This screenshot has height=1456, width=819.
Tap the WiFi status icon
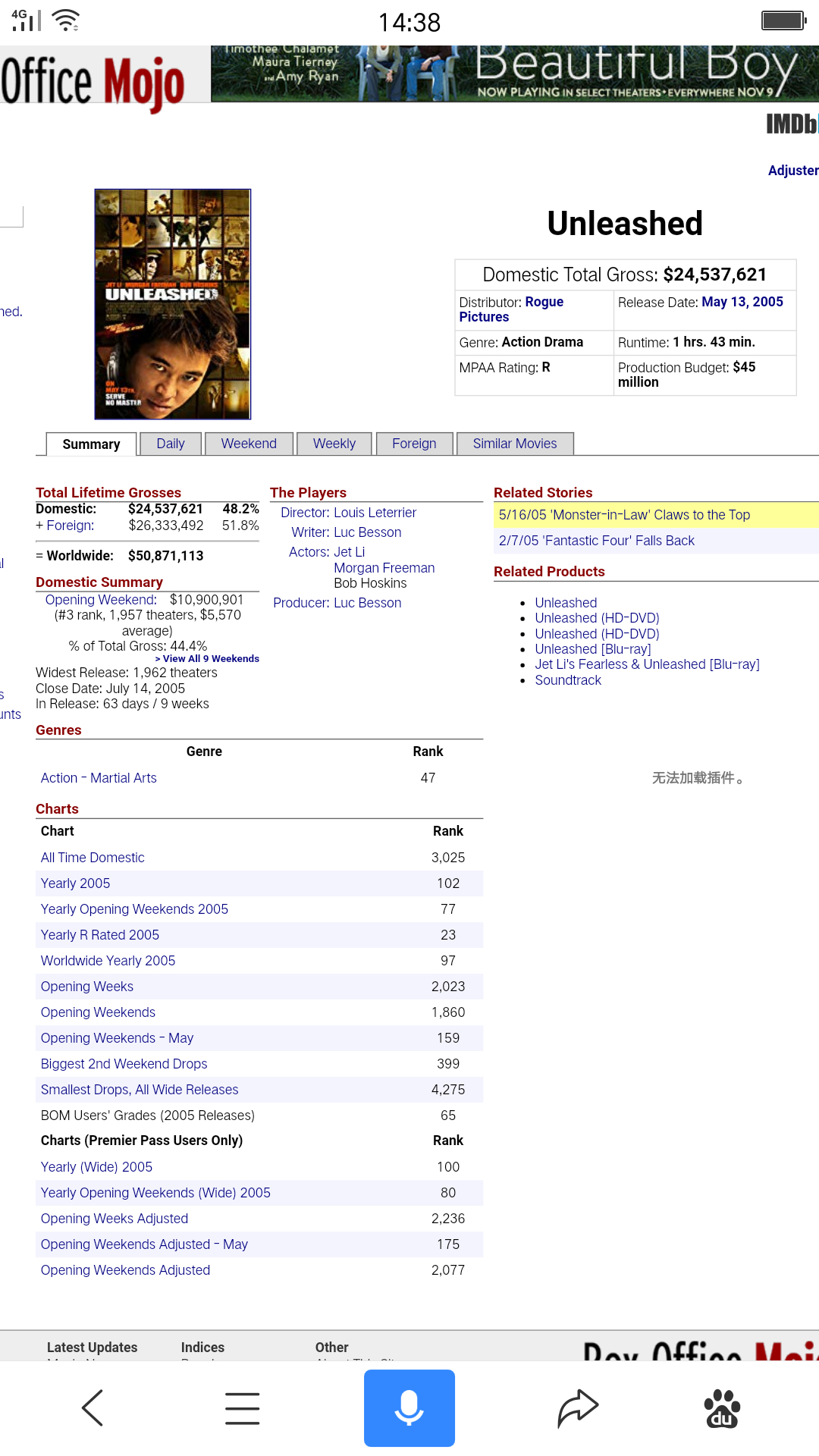click(66, 20)
